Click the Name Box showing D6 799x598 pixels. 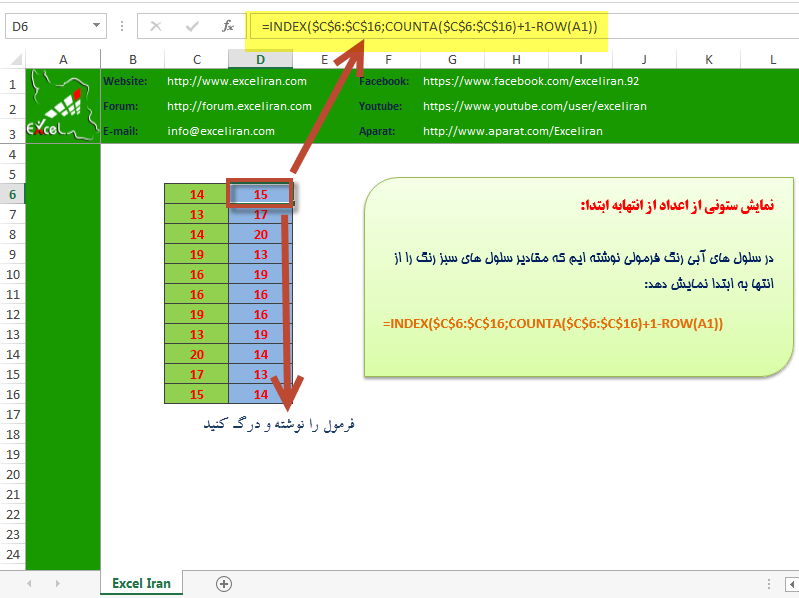coord(48,26)
